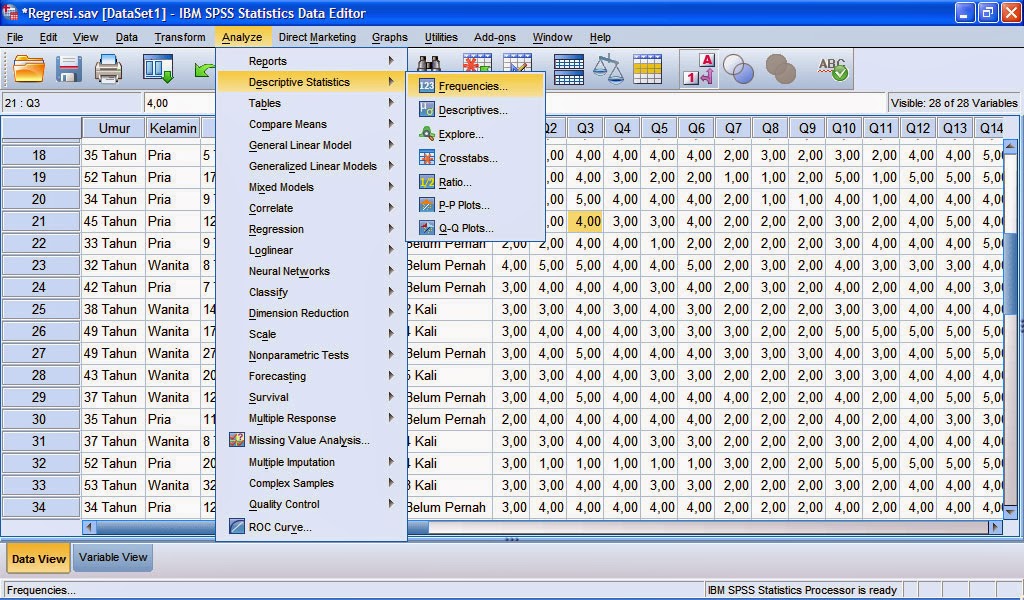Click the Recall recently used dialogs icon
This screenshot has height=600, width=1024.
coord(159,69)
